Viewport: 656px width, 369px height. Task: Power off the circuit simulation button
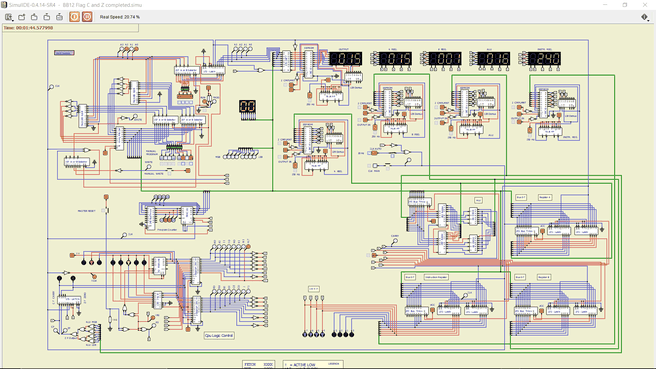(x=74, y=17)
